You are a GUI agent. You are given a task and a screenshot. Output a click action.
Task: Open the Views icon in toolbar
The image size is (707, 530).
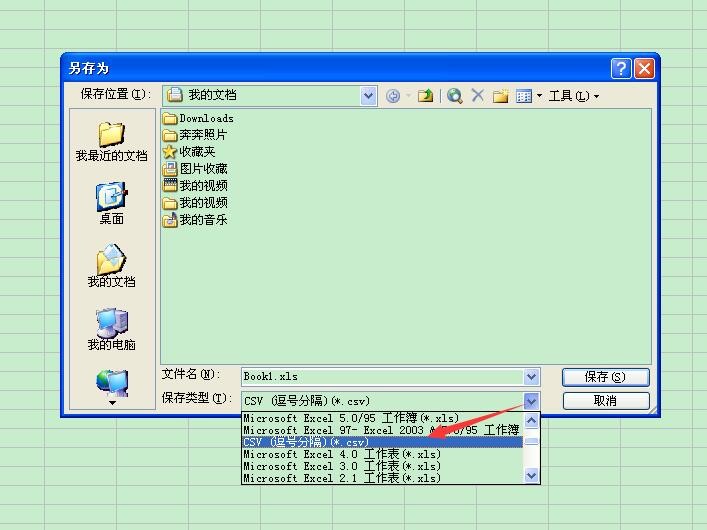tap(524, 96)
